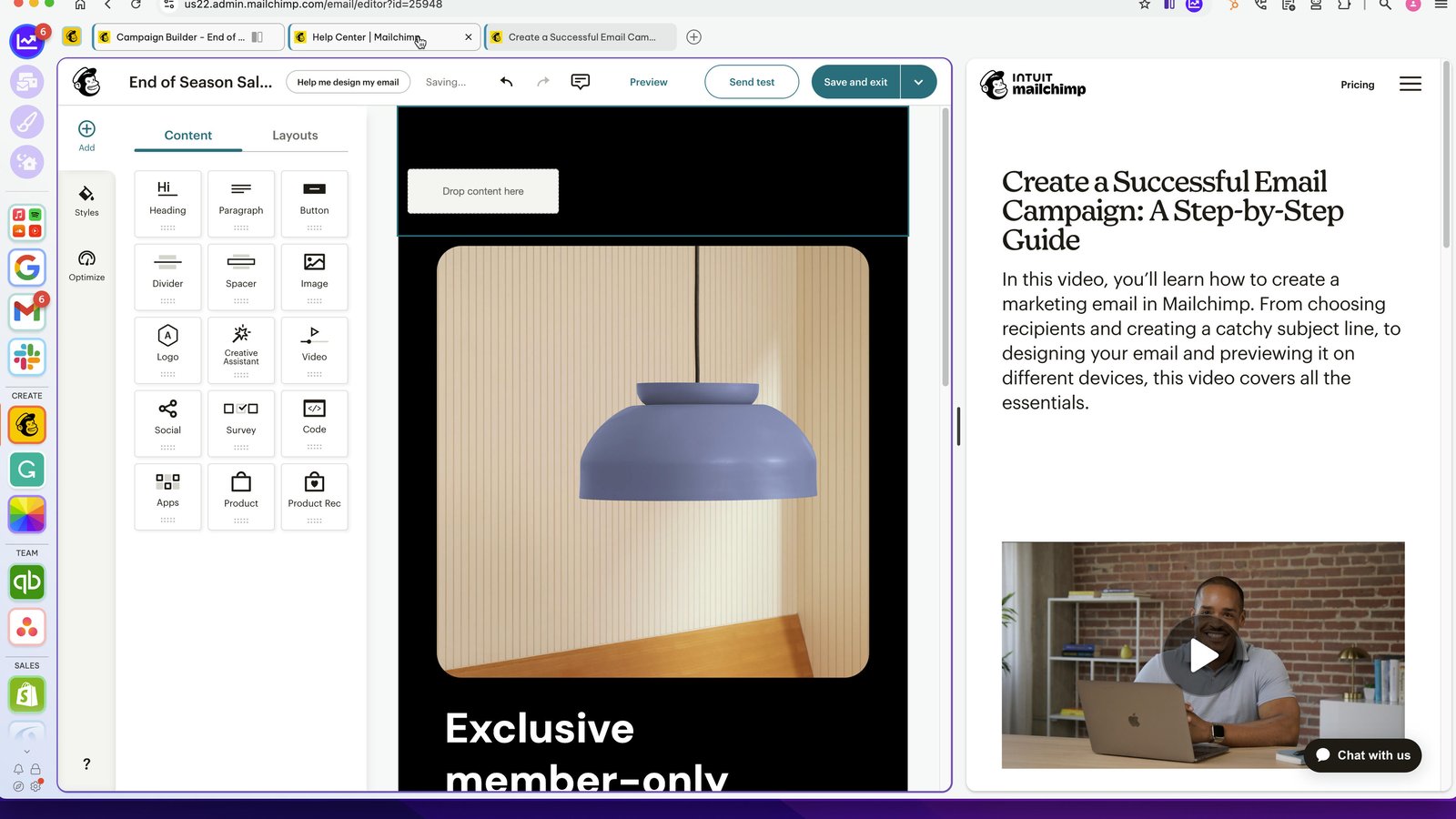Screen dimensions: 1456x819
Task: Add the Logo content block
Action: (x=167, y=350)
